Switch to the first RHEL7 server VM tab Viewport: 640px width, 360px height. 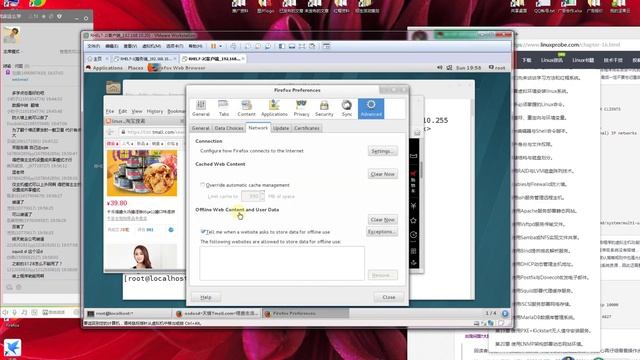click(144, 59)
